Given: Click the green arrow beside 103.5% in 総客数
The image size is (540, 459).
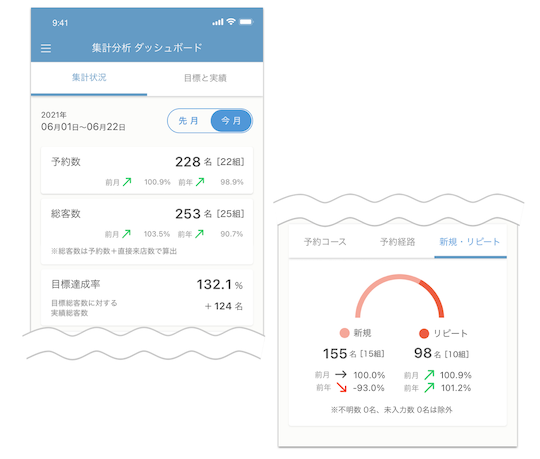Looking at the screenshot, I should point(126,234).
